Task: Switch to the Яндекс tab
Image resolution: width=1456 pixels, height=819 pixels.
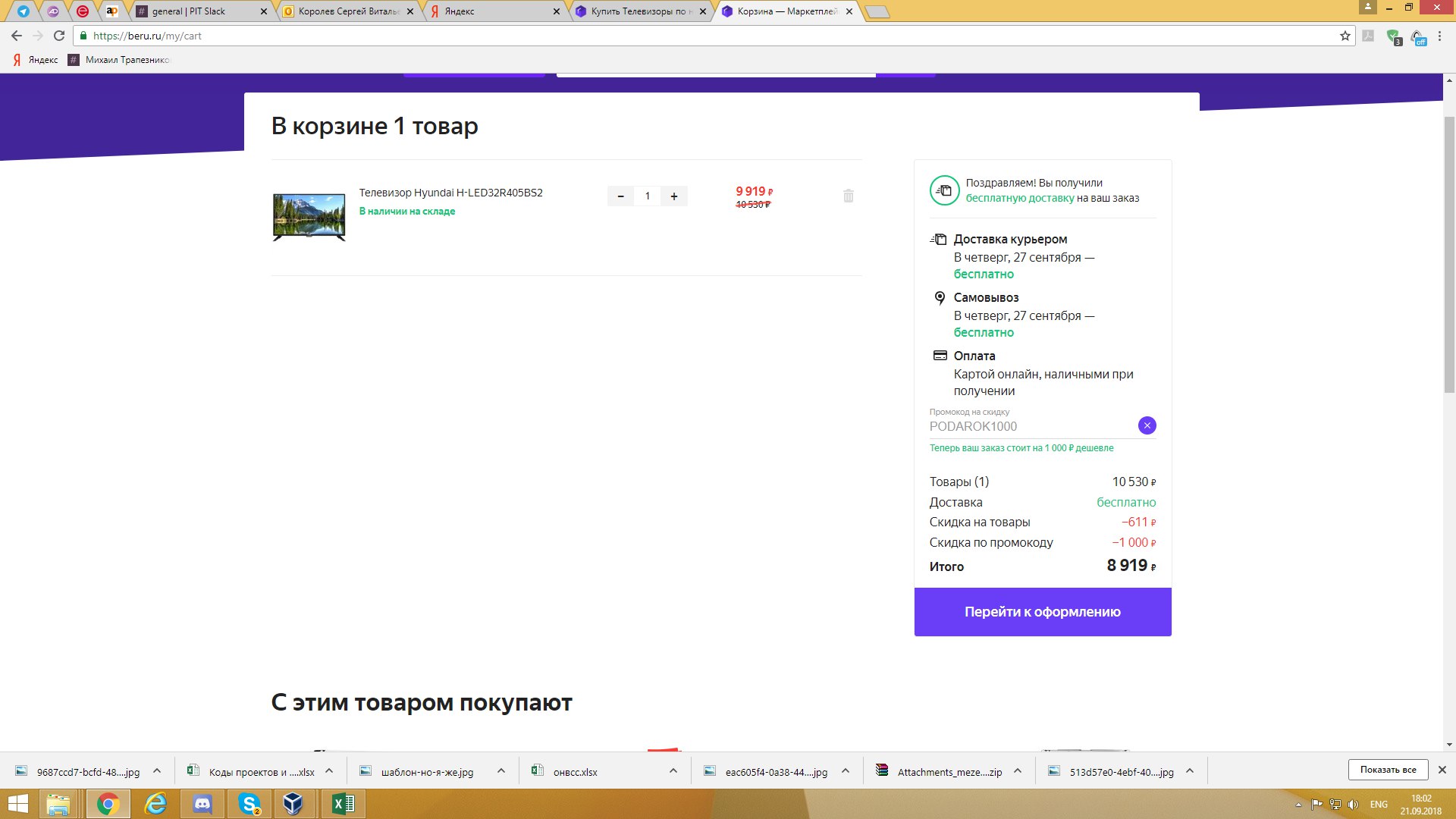Action: 493,11
